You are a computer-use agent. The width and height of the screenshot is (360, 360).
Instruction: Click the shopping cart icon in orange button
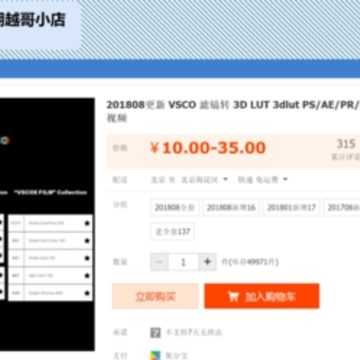point(233,296)
